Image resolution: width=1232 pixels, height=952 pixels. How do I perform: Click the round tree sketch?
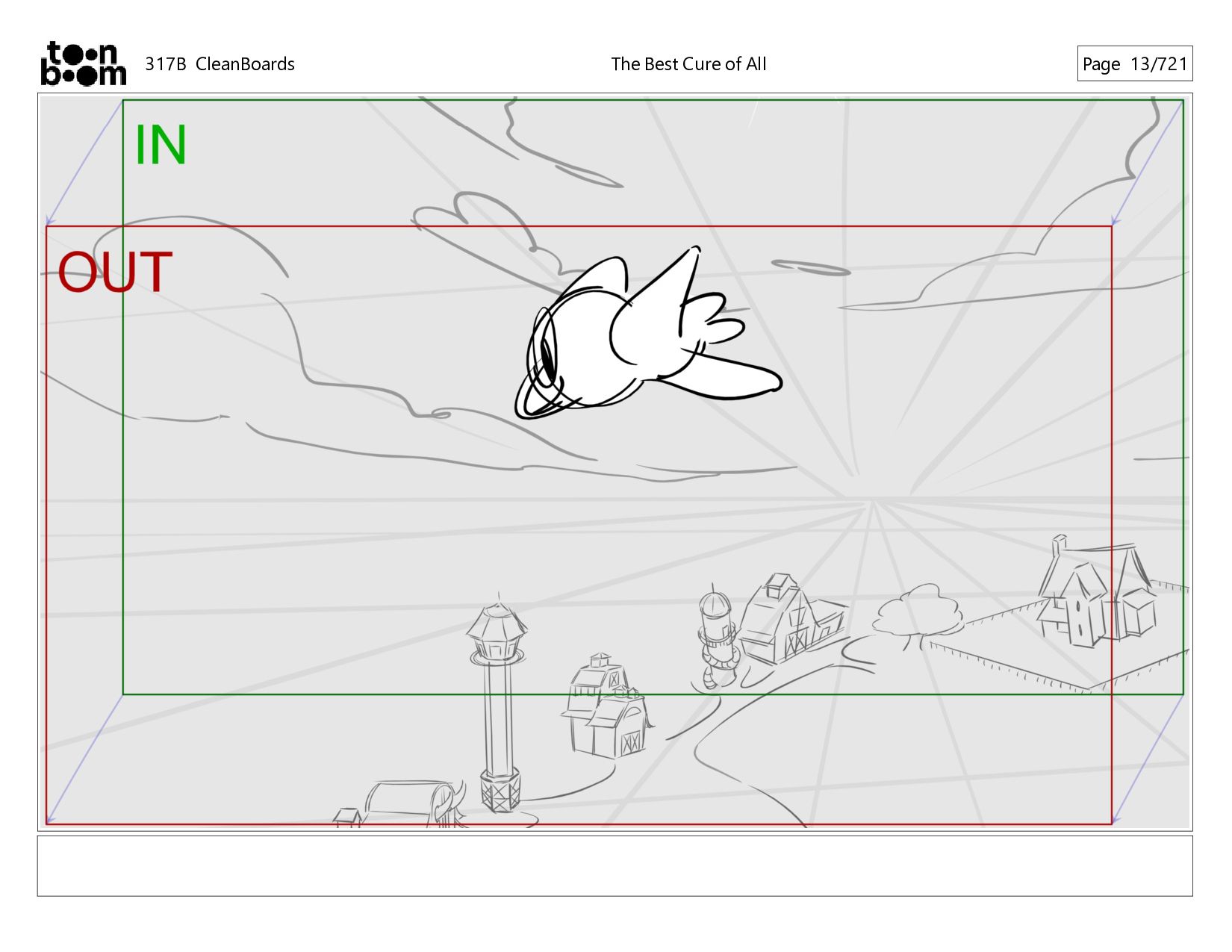[x=917, y=615]
